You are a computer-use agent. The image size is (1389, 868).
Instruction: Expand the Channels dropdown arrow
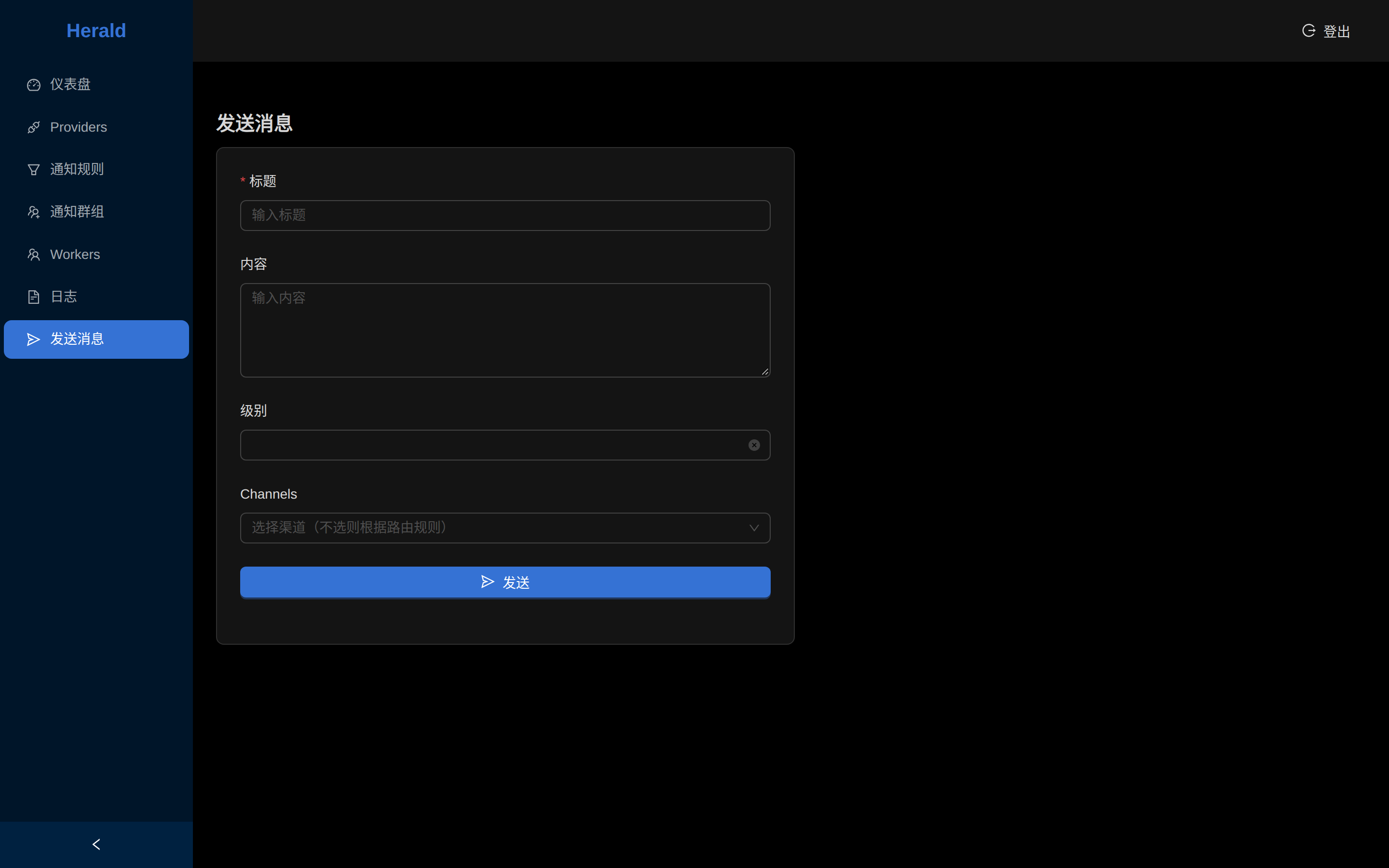pos(754,528)
